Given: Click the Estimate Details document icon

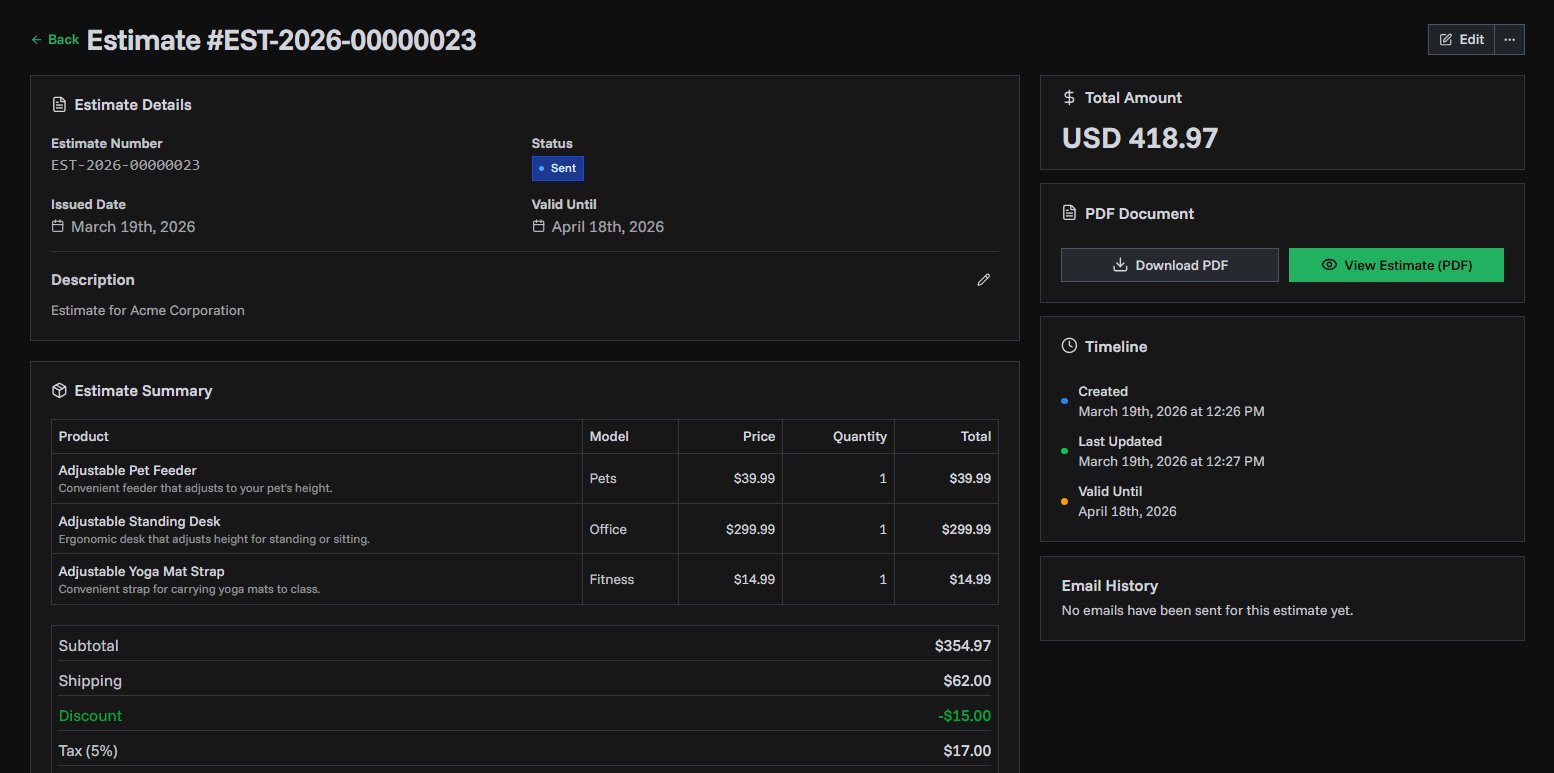Looking at the screenshot, I should pyautogui.click(x=59, y=104).
